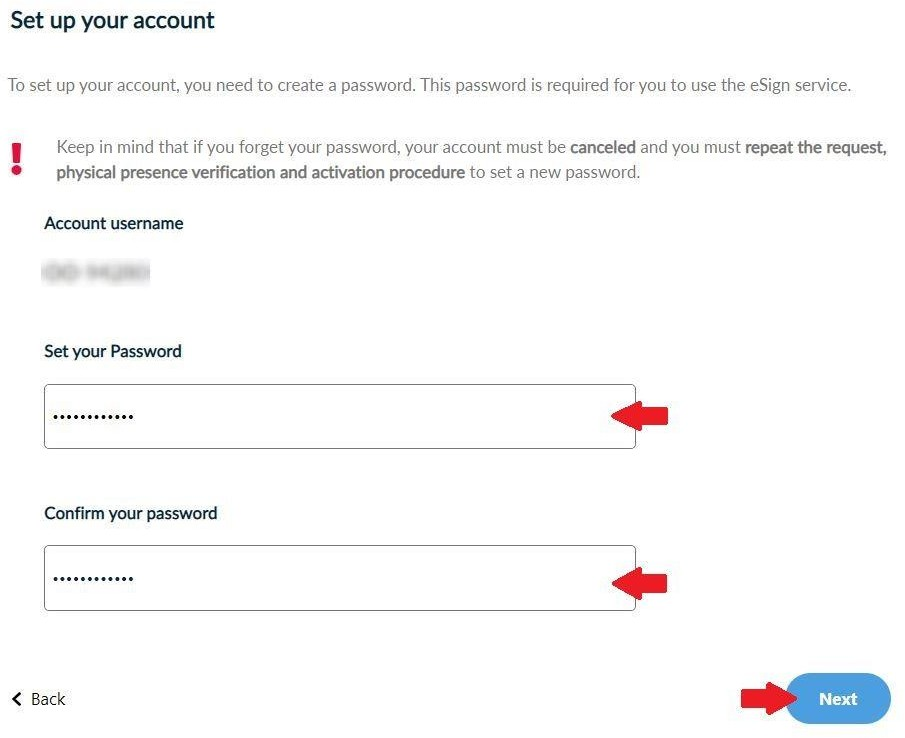Select the blurred account username value
Viewport: 905px width, 738px height.
pyautogui.click(x=96, y=271)
